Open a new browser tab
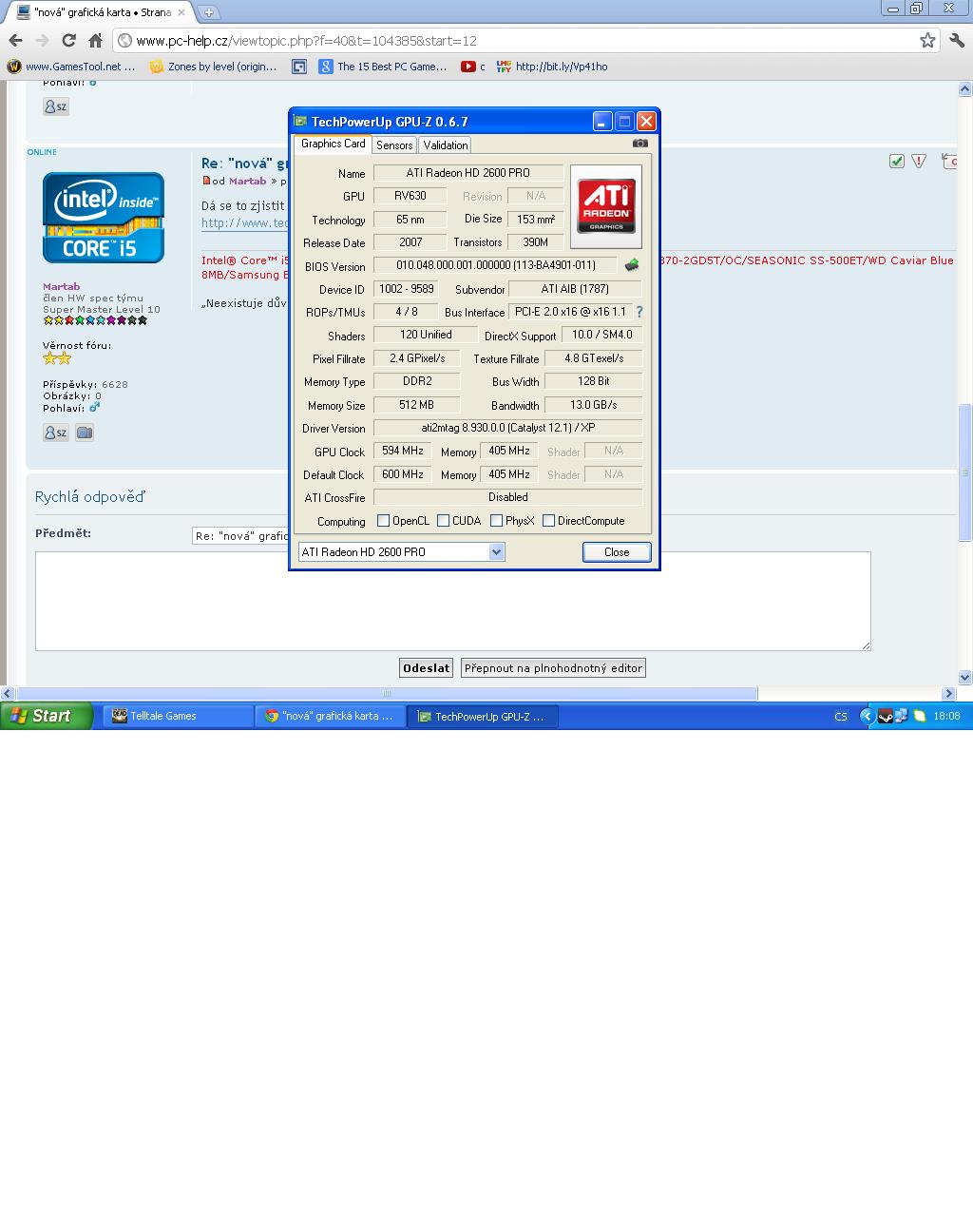The width and height of the screenshot is (973, 1232). click(208, 12)
